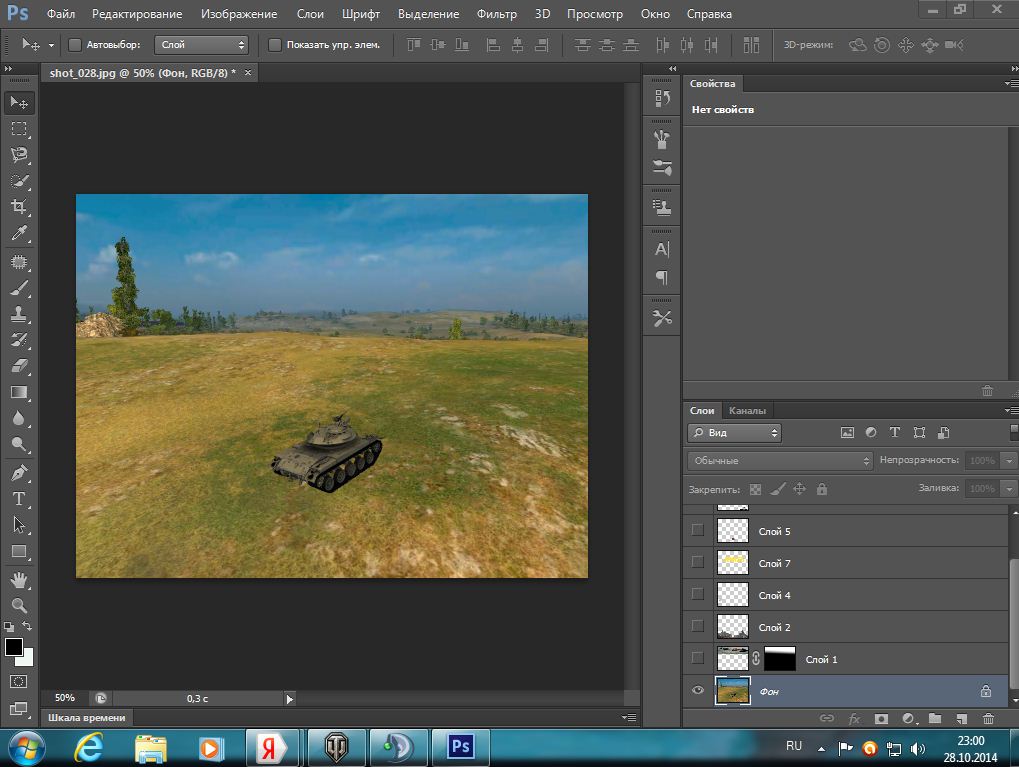Open the Слой auto-select dropdown

[201, 45]
